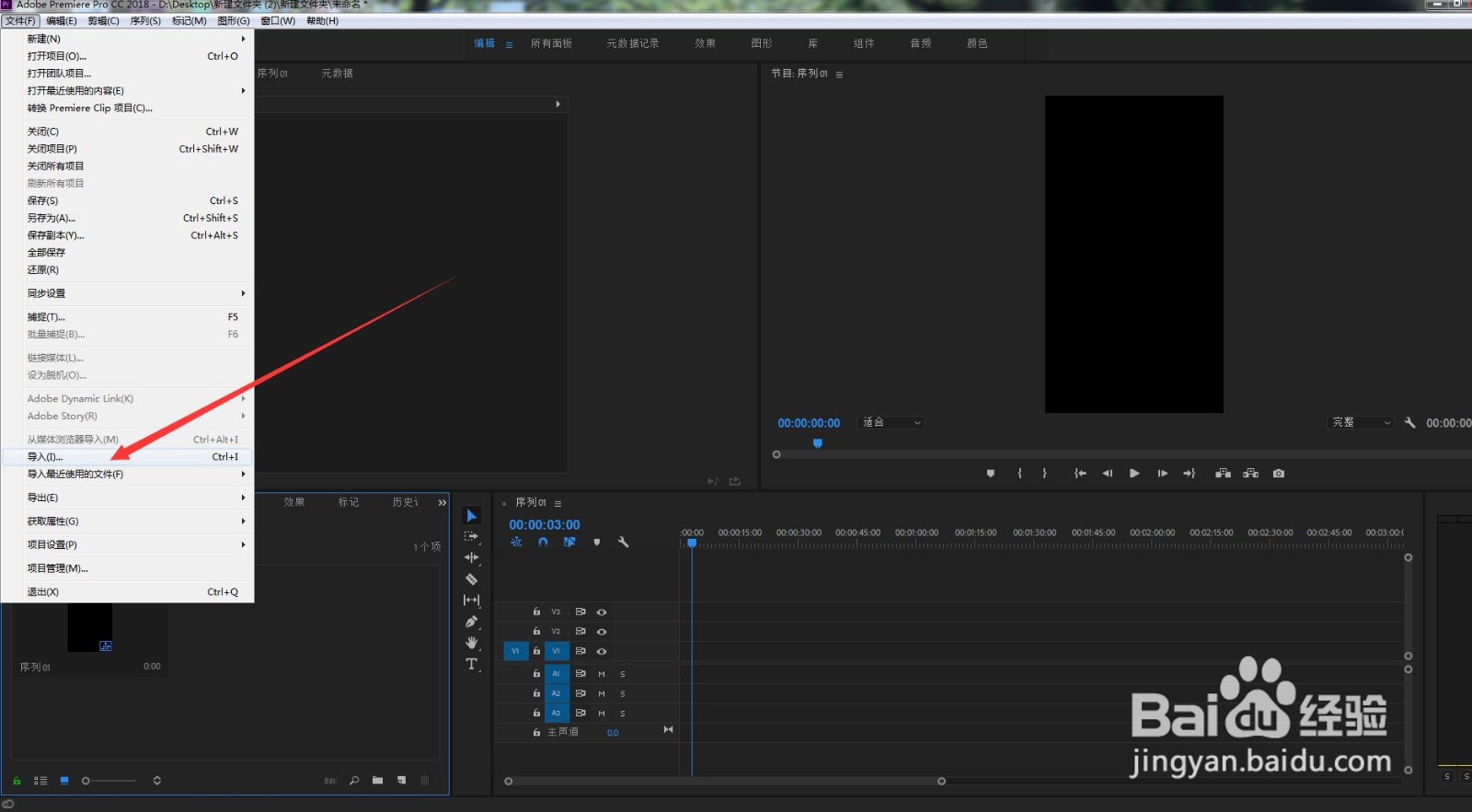Viewport: 1472px width, 812px height.
Task: Switch to 颜色 workspace tab
Action: coord(977,43)
